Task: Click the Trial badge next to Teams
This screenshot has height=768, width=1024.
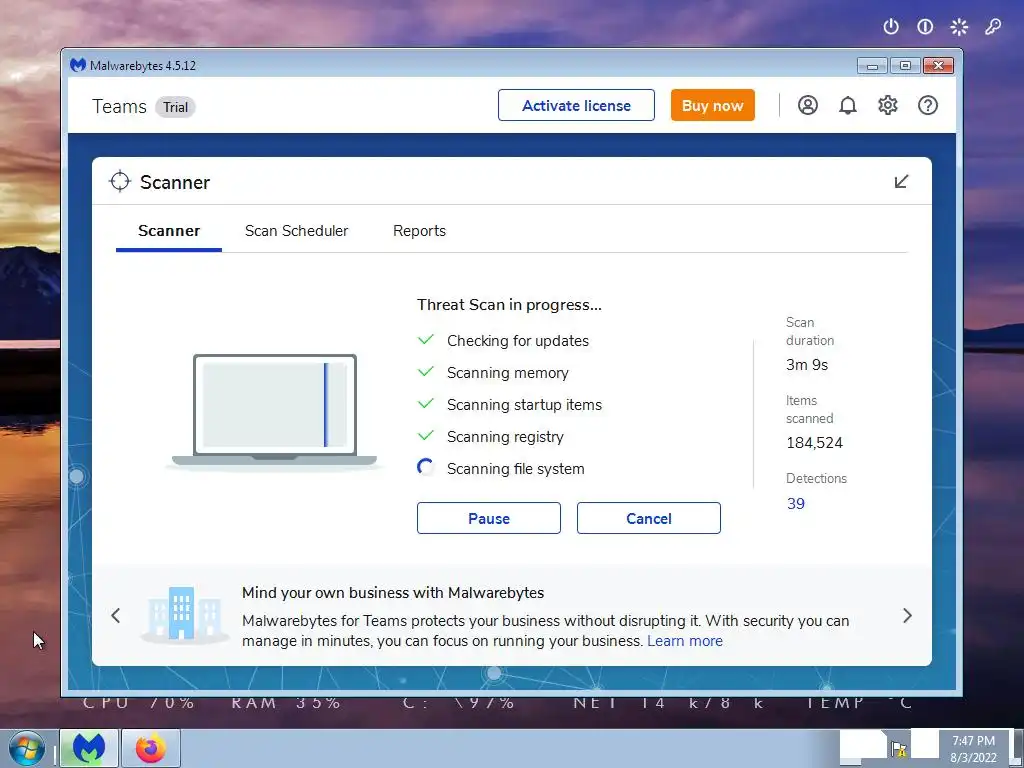Action: pyautogui.click(x=175, y=107)
